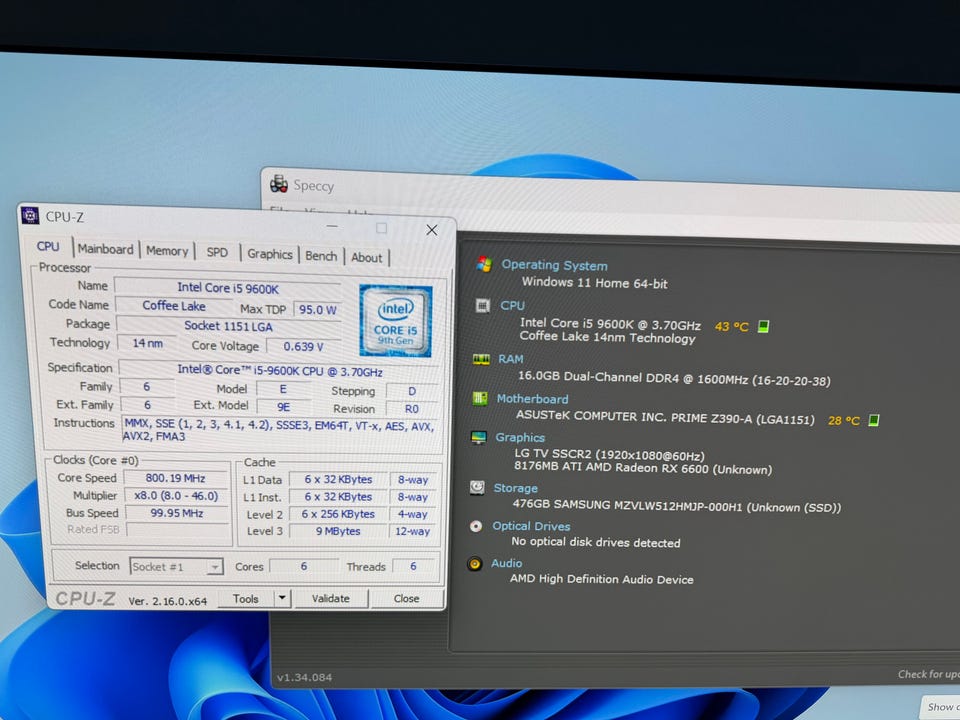Open the SPD tab in CPU-Z
Image resolution: width=960 pixels, height=720 pixels.
[217, 252]
